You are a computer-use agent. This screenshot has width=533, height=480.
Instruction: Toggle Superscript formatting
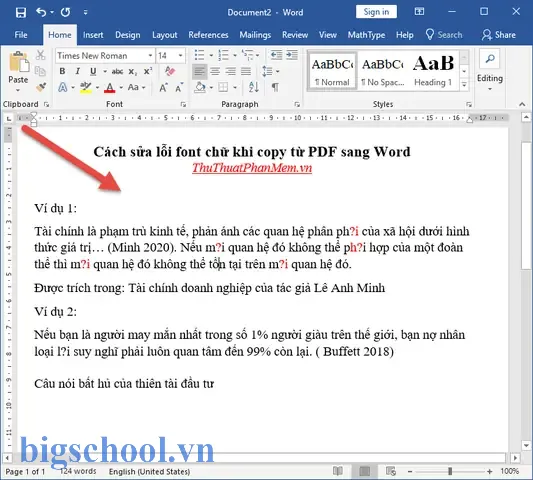[148, 71]
